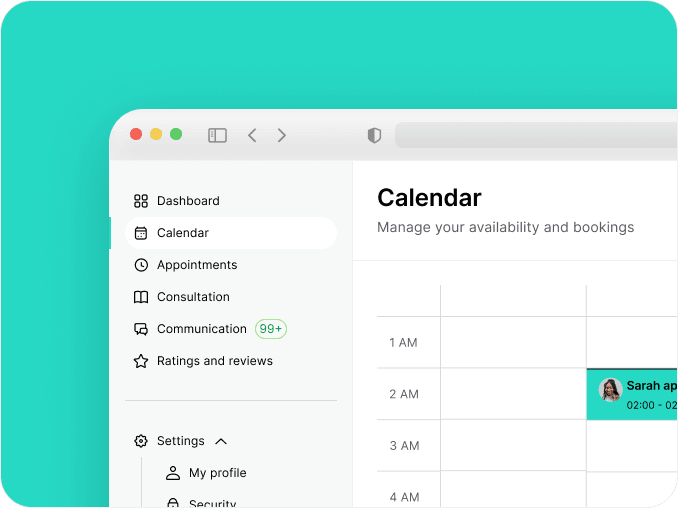The height and width of the screenshot is (508, 678).
Task: Click the Appointments clock icon
Action: pos(141,265)
